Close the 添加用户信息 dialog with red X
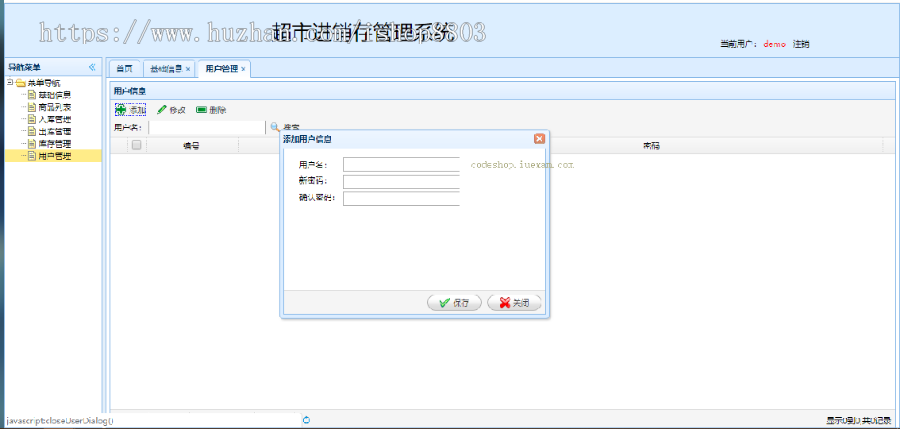Image resolution: width=900 pixels, height=429 pixels. pyautogui.click(x=539, y=138)
